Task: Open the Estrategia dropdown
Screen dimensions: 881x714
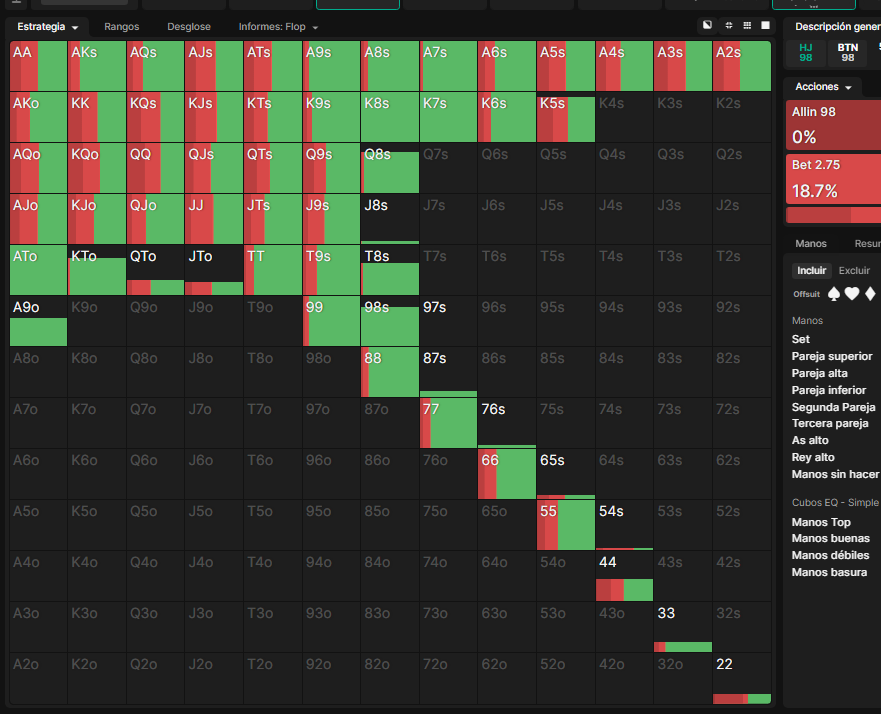Action: [47, 27]
